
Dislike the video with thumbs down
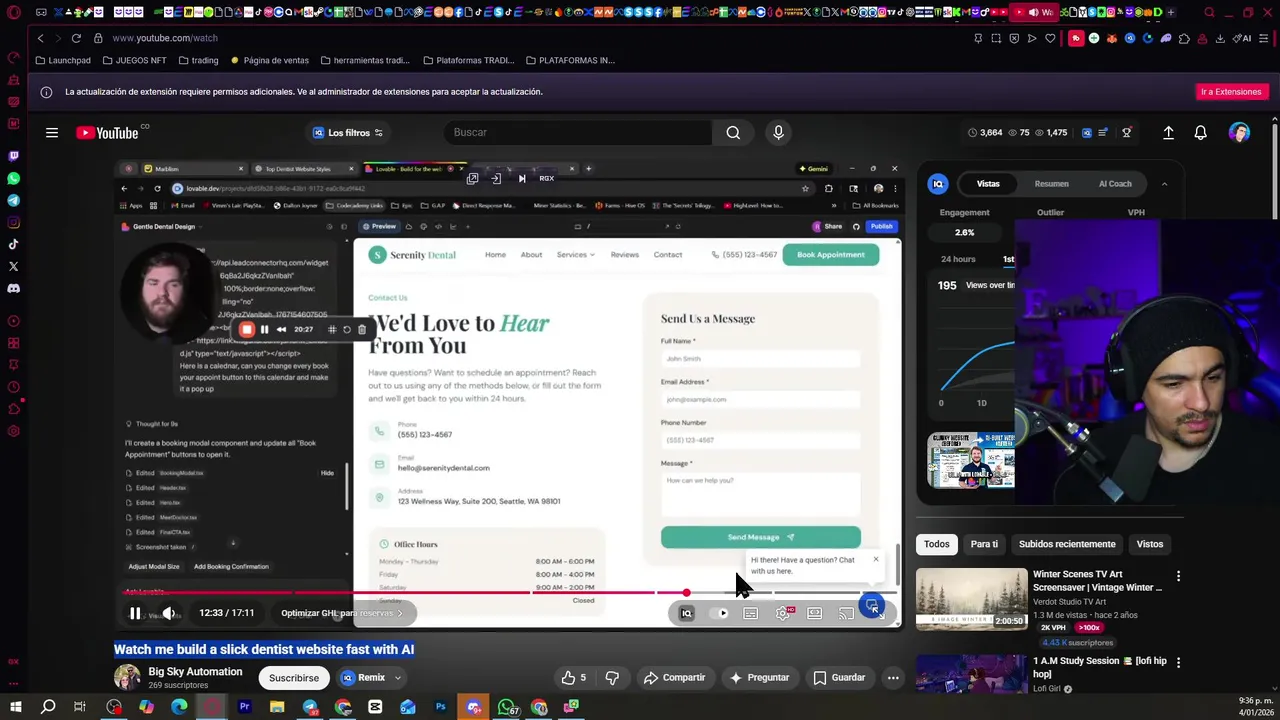click(612, 678)
